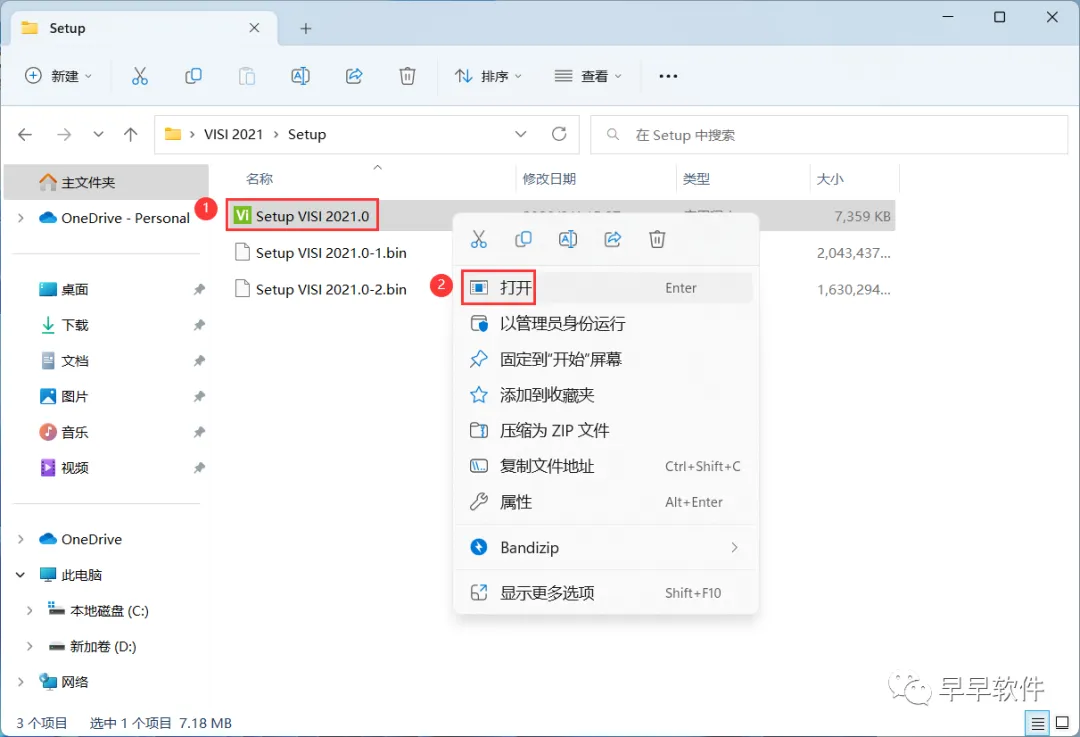Open 属性 from the context menu
Viewport: 1080px width, 737px height.
click(607, 502)
